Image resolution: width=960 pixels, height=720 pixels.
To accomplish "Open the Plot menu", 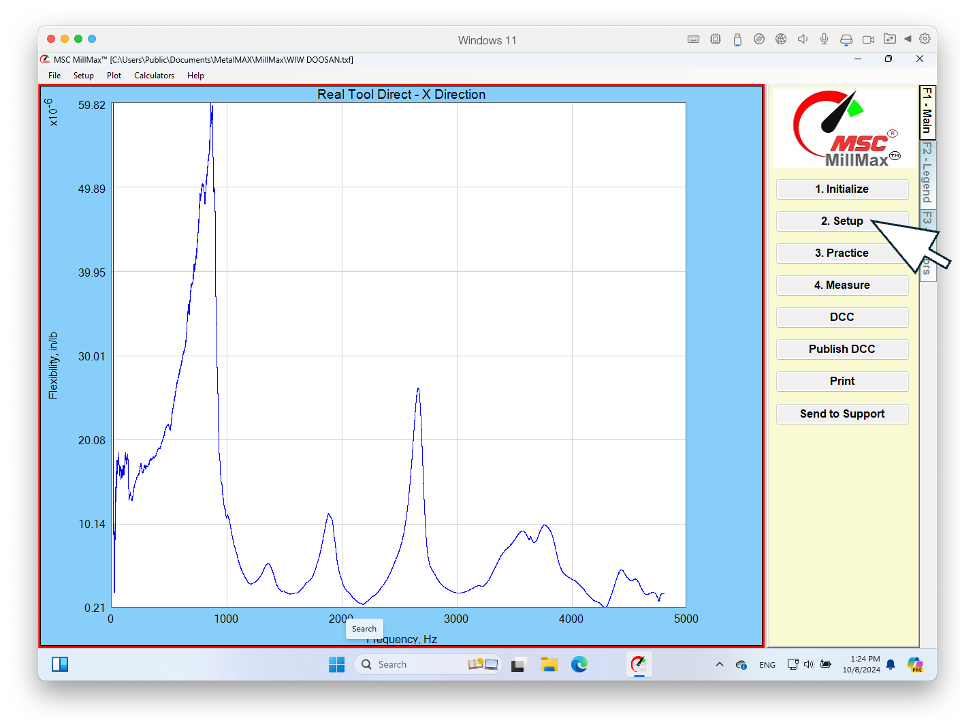I will coord(114,75).
